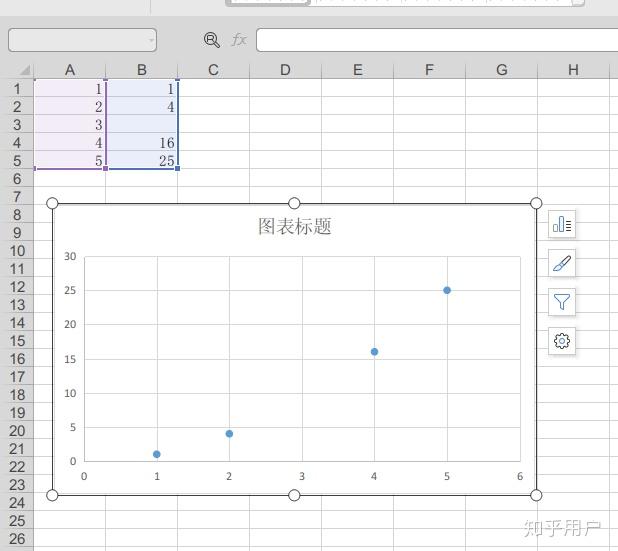Viewport: 618px width, 551px height.
Task: Click the blue fill handle of column B range
Action: 177,168
